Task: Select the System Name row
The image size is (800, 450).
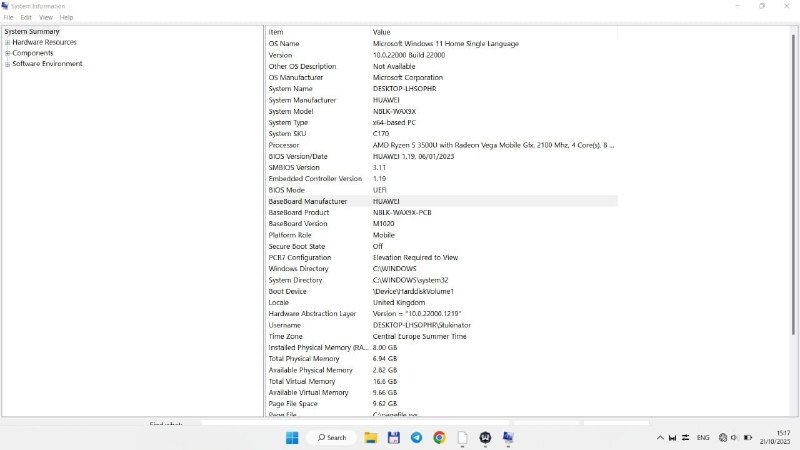Action: [x=442, y=89]
